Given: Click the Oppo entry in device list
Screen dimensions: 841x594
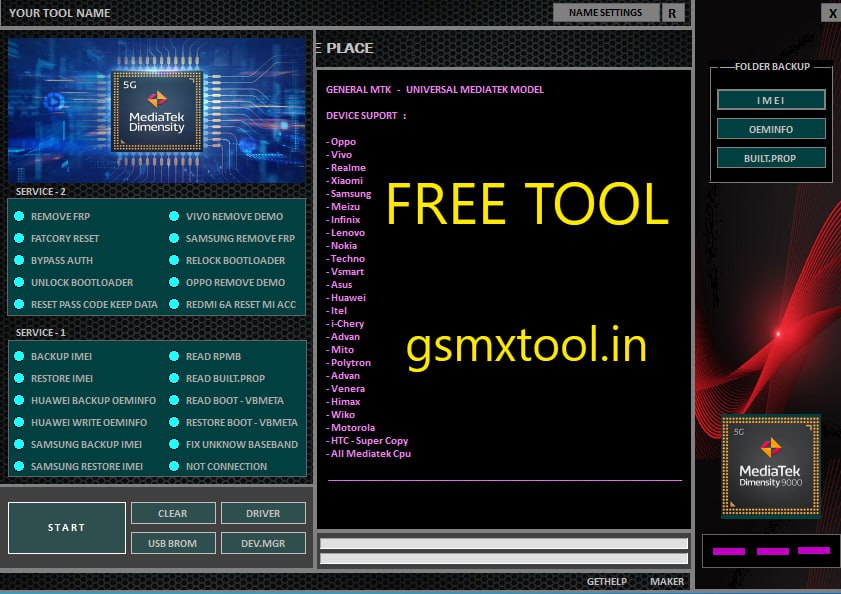Looking at the screenshot, I should point(341,141).
